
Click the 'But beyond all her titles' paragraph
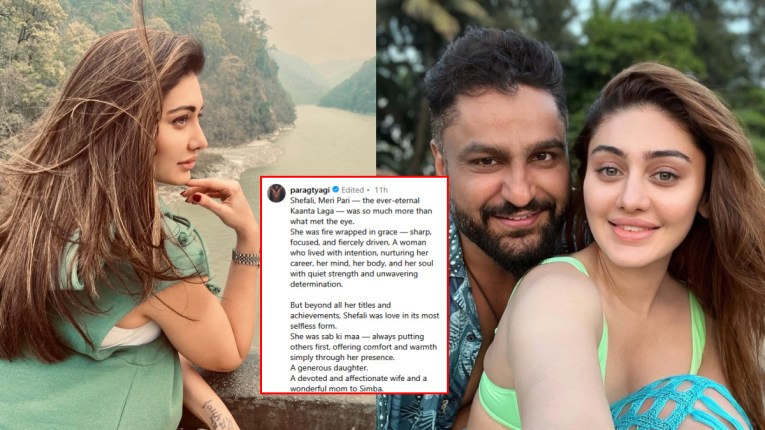click(364, 315)
